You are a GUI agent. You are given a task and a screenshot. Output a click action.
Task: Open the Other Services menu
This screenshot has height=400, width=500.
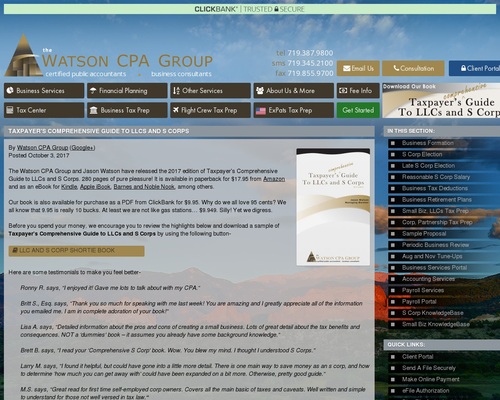click(x=210, y=91)
